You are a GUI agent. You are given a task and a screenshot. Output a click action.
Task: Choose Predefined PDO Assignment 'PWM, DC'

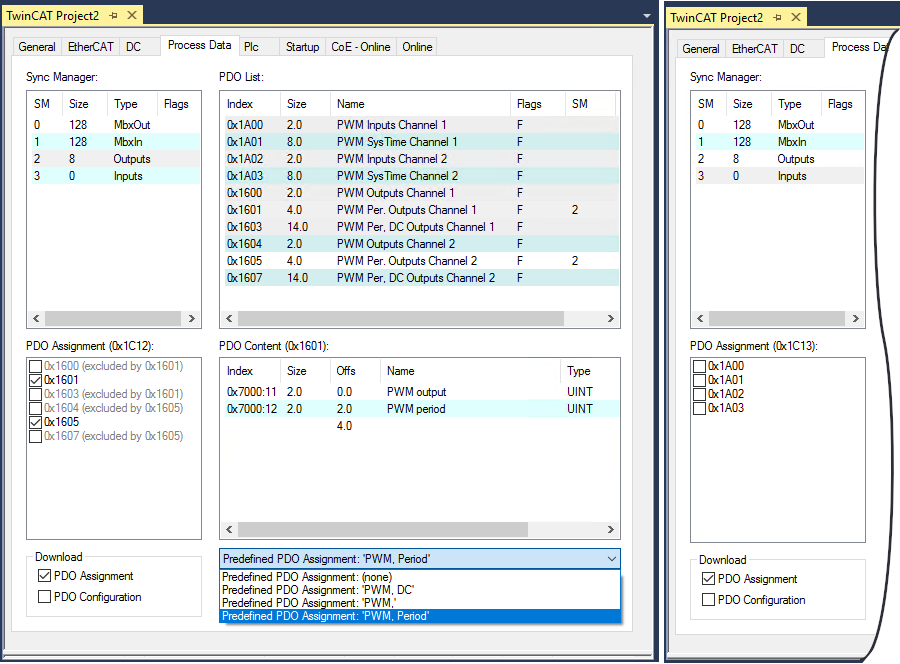click(420, 590)
